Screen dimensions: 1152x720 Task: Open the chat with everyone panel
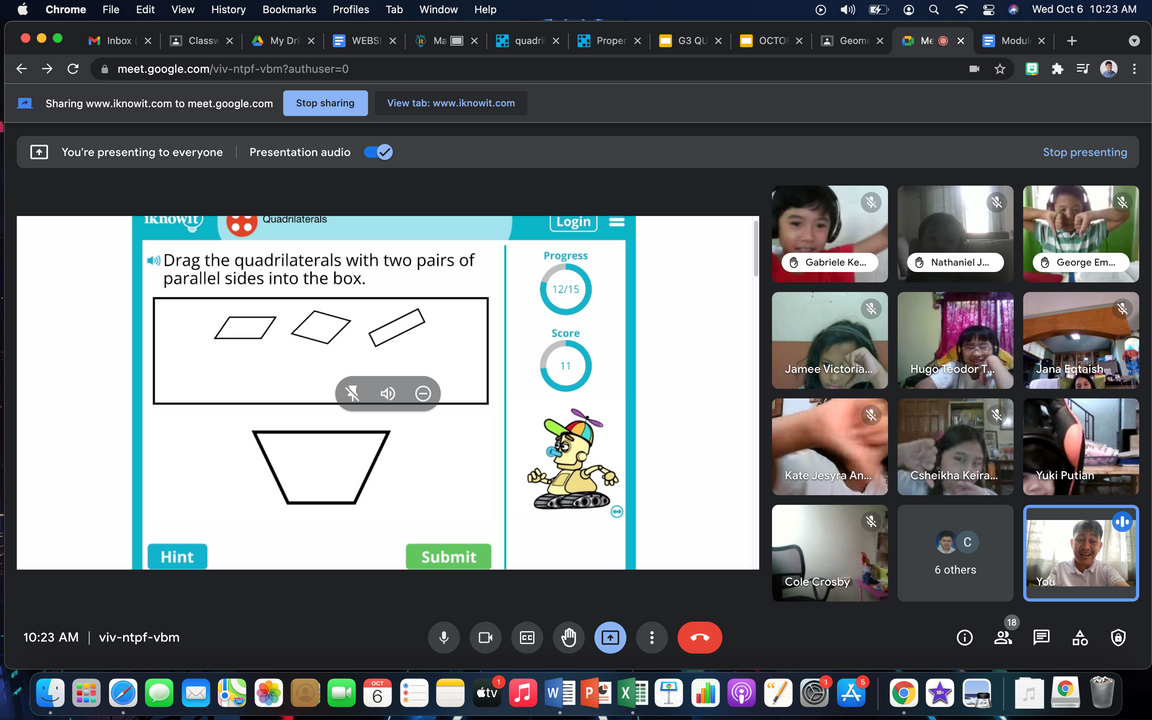[1041, 637]
